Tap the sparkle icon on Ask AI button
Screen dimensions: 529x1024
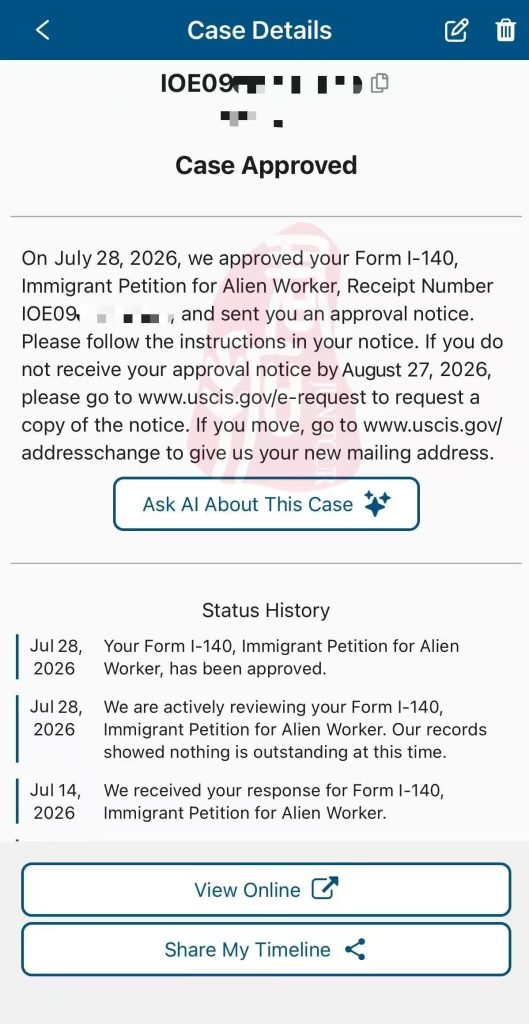click(377, 504)
